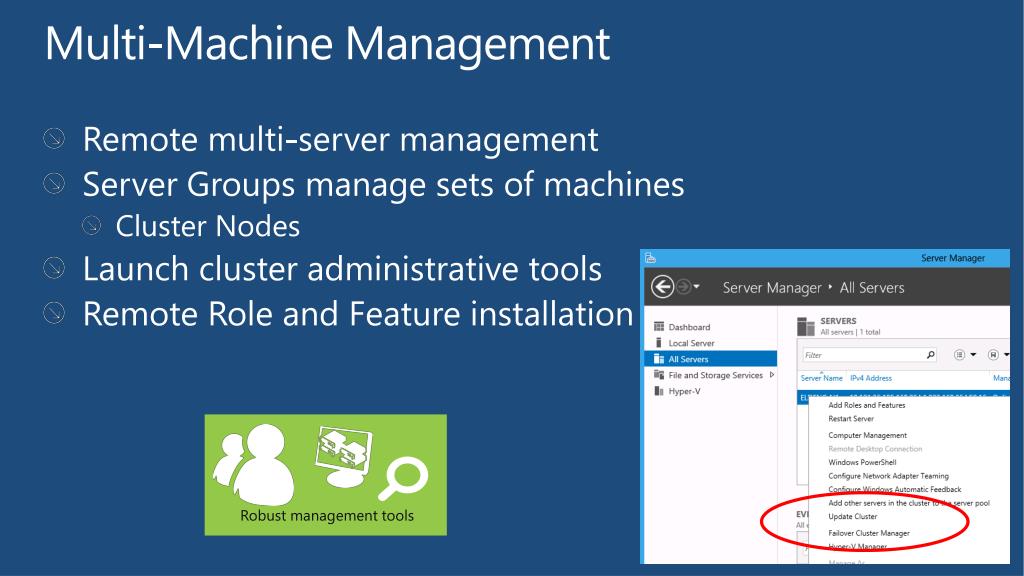Viewport: 1024px width, 576px height.
Task: Click the SERVERS tile header icon
Action: tap(806, 326)
